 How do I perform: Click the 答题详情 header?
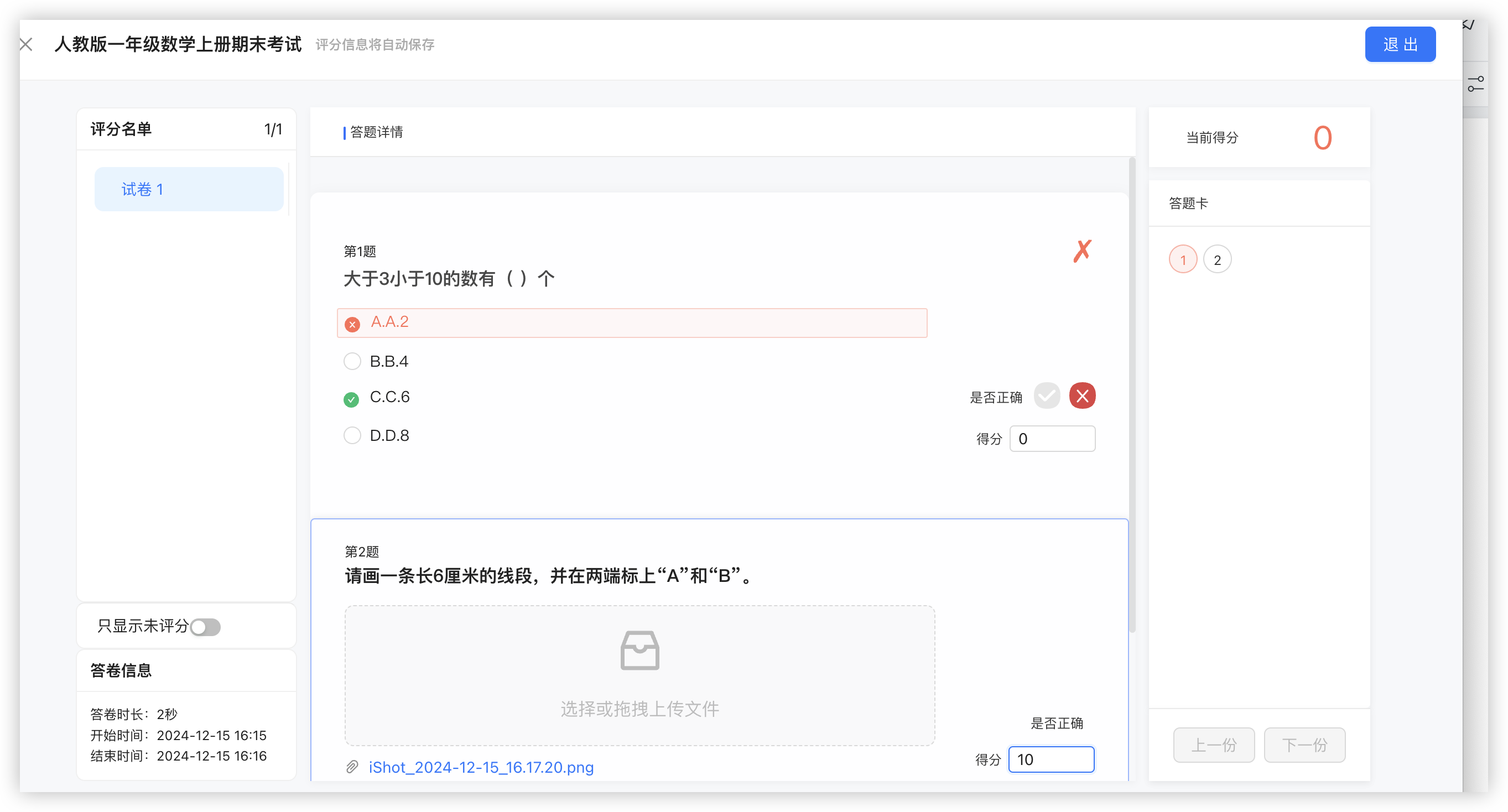point(376,132)
